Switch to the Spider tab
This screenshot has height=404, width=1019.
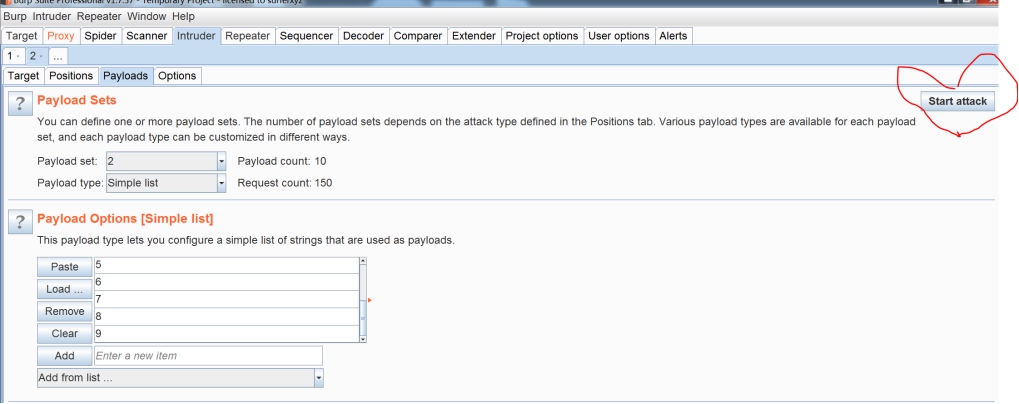click(x=100, y=36)
